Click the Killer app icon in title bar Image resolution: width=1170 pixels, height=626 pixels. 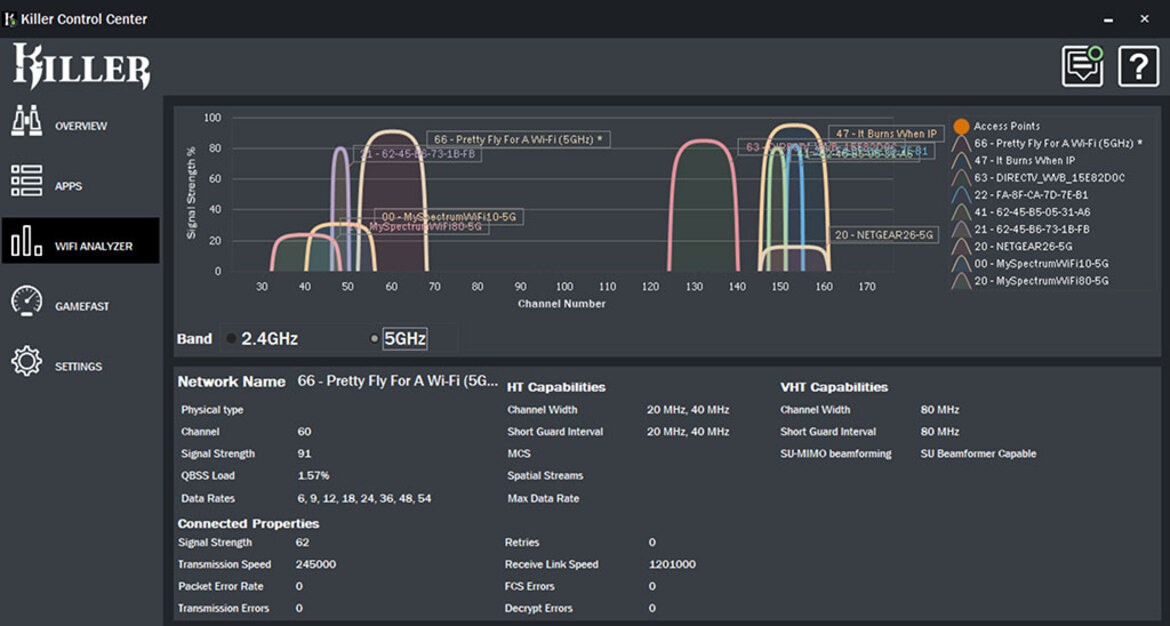pos(10,19)
